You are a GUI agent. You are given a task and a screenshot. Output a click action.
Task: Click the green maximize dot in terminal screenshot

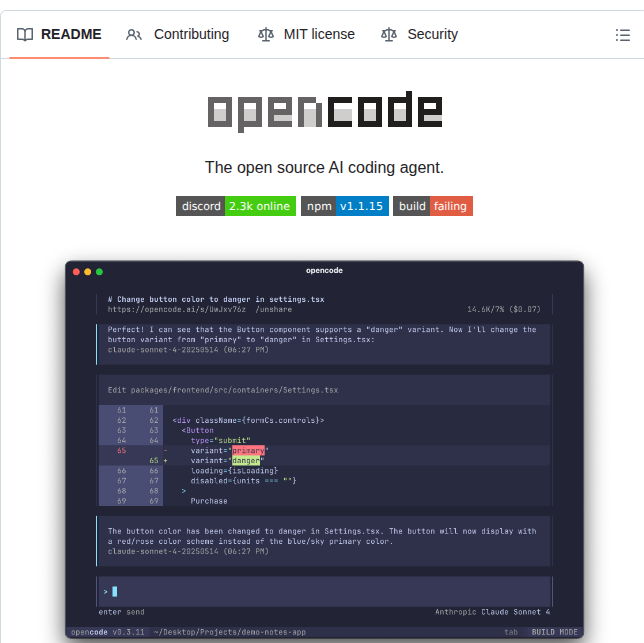(x=99, y=272)
